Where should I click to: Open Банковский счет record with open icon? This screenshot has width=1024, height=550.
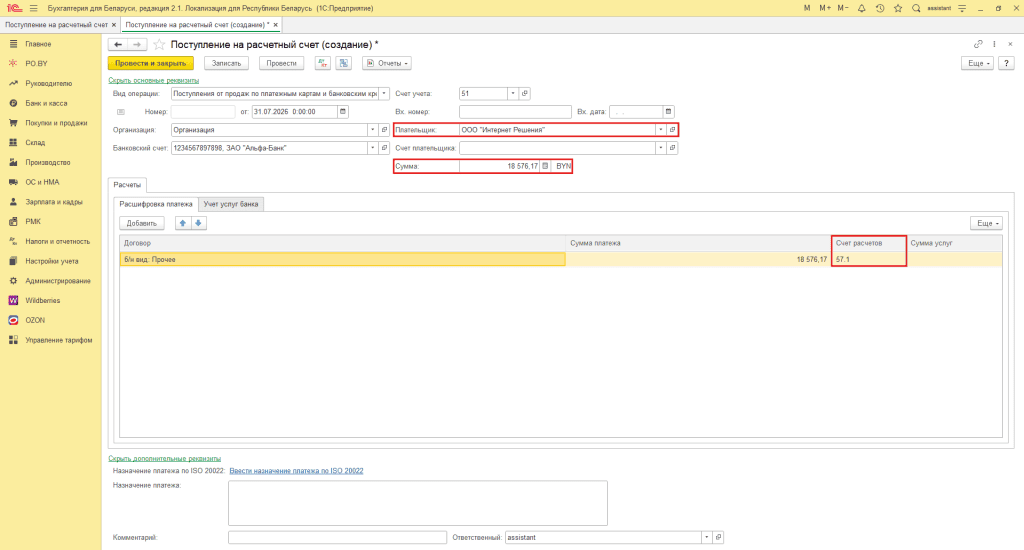point(384,148)
